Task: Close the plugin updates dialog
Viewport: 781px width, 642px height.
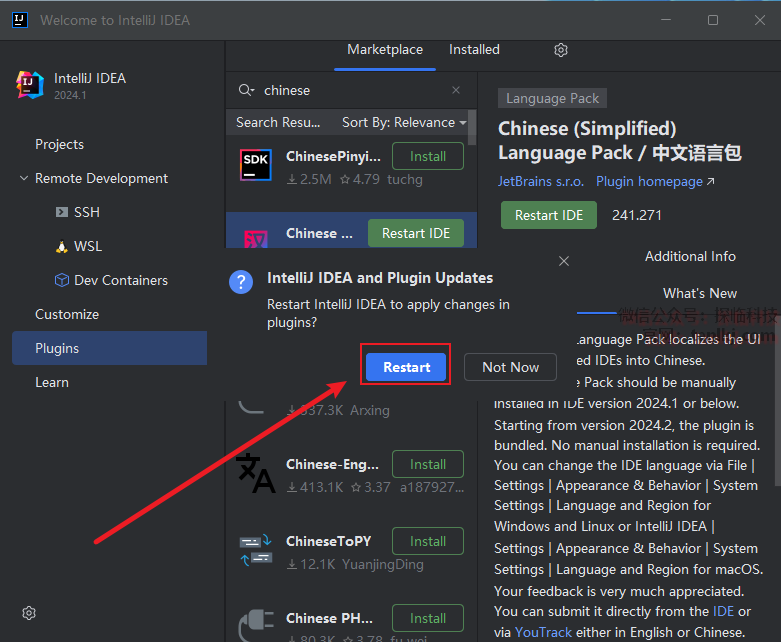Action: (x=564, y=261)
